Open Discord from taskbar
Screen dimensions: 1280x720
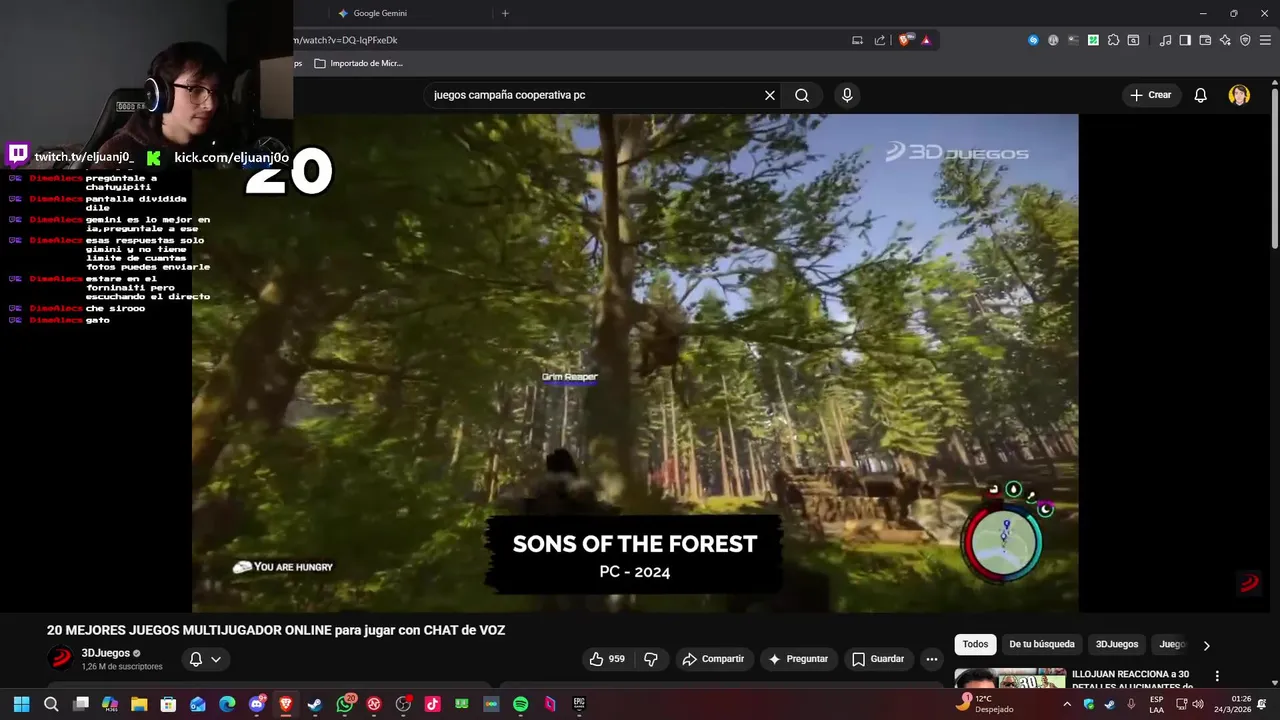click(257, 704)
